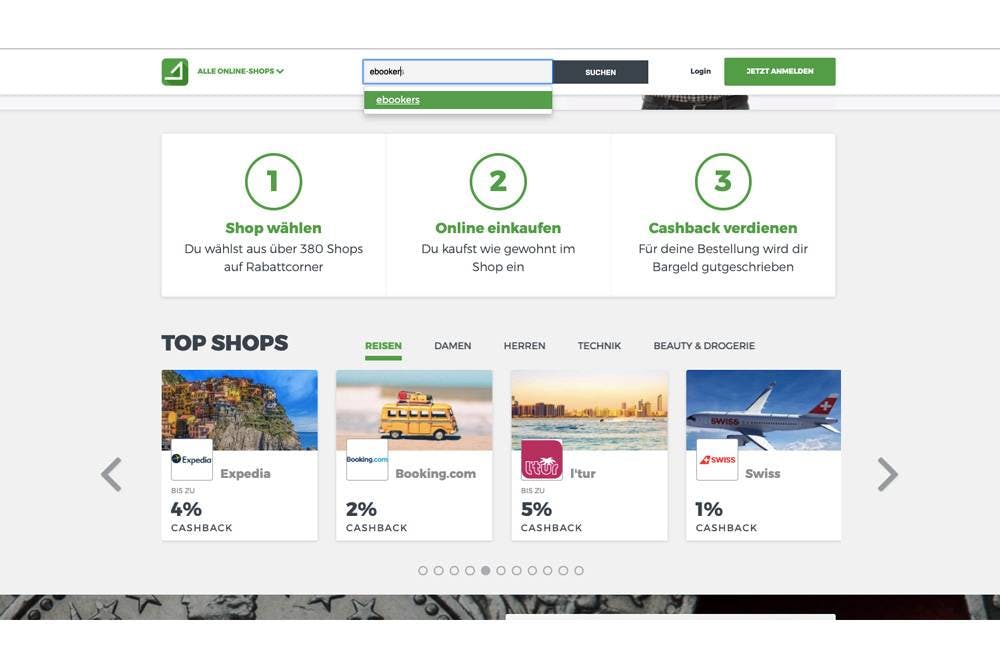The image size is (1000, 667).
Task: Open the Technik tab
Action: coord(599,346)
